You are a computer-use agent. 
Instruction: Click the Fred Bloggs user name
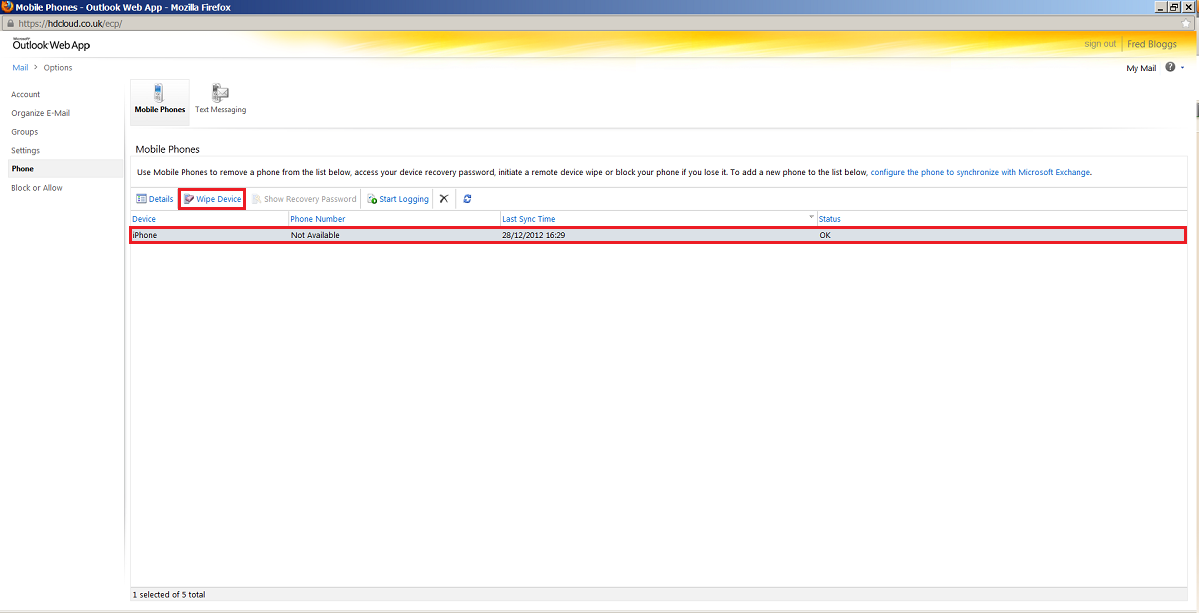point(1152,44)
